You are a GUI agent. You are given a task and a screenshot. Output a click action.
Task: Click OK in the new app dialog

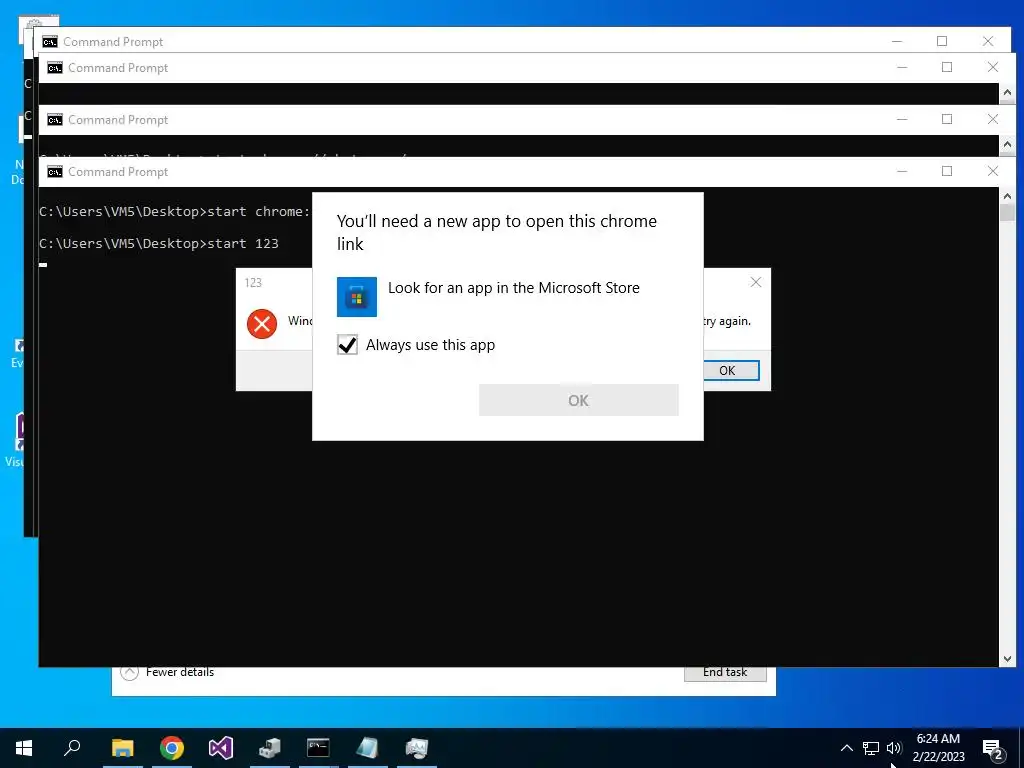click(x=579, y=400)
